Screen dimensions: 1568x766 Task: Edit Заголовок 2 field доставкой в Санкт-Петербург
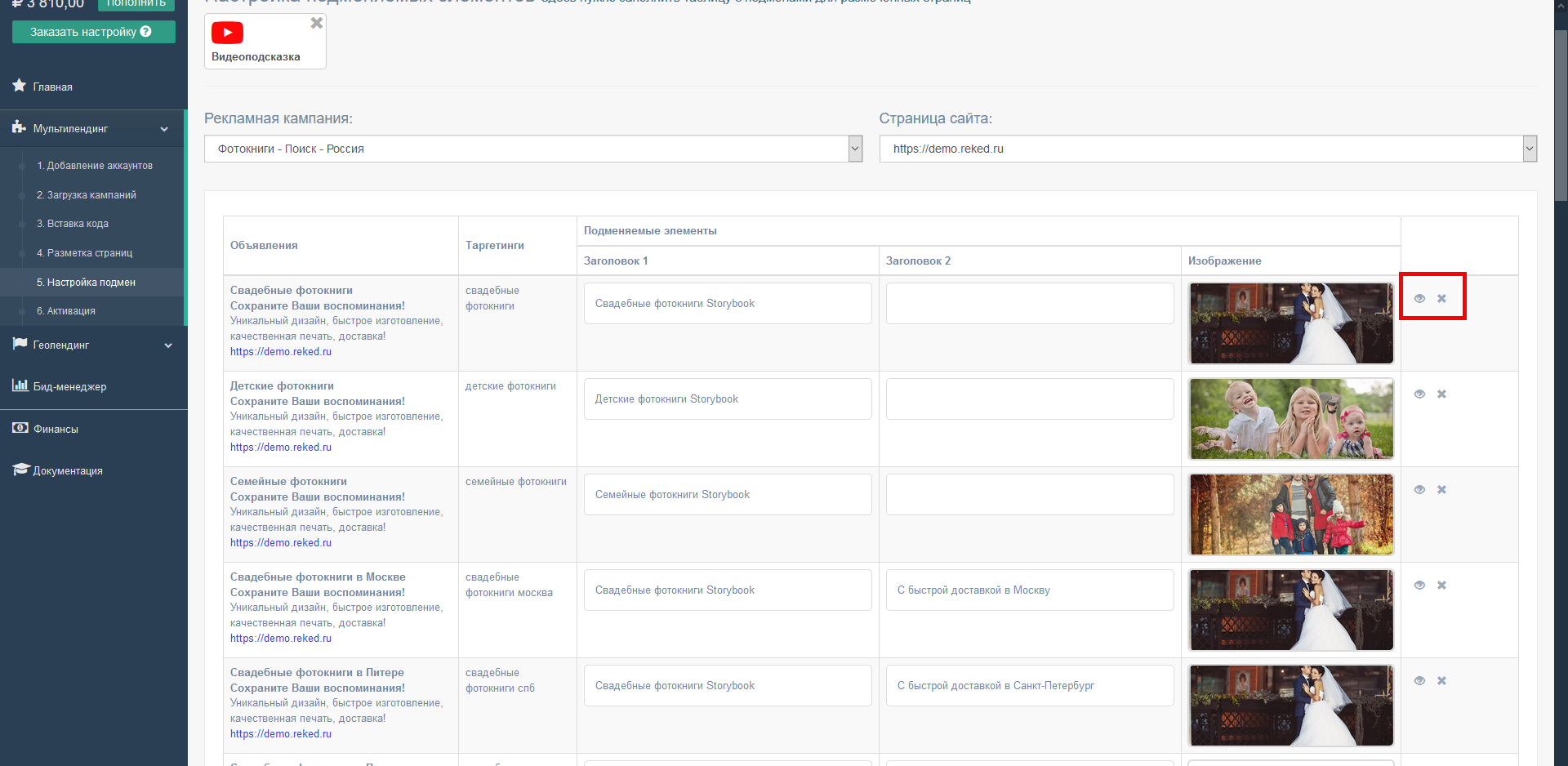(1030, 686)
